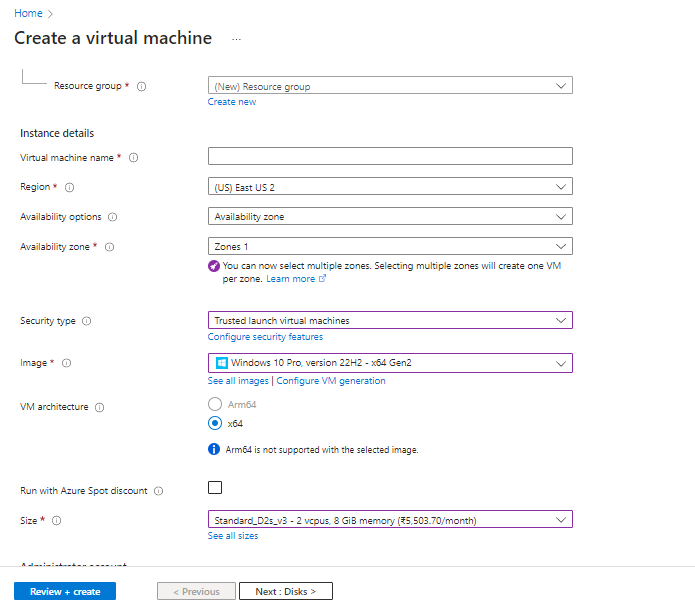Open the Security type dropdown
The width and height of the screenshot is (695, 603).
coord(390,321)
